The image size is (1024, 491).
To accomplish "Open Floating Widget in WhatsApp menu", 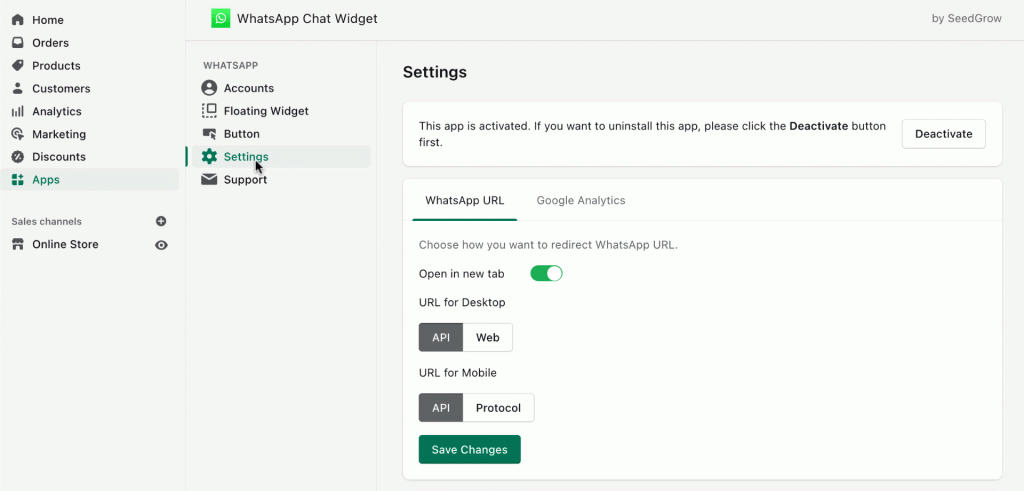I will click(265, 111).
